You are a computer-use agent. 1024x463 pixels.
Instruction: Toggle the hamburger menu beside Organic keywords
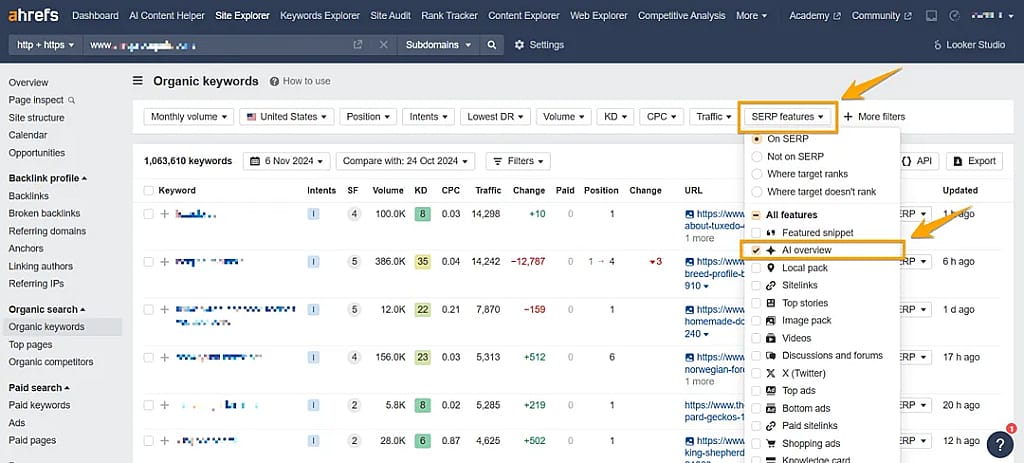(x=138, y=81)
